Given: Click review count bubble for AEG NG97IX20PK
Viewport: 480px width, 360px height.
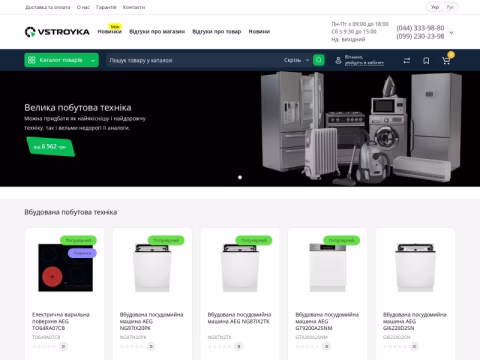Looking at the screenshot, I should tap(151, 346).
